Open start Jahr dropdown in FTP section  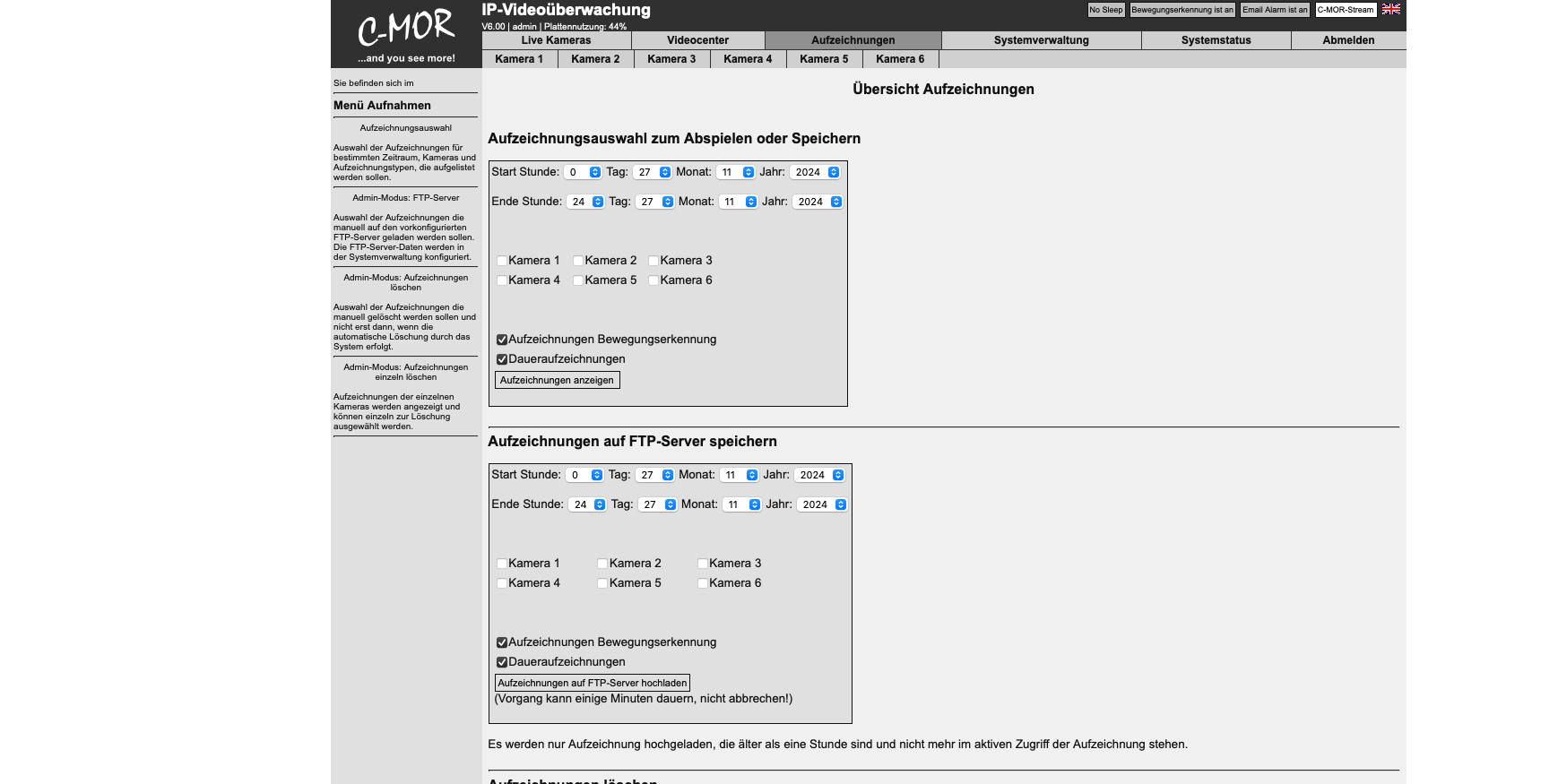pos(819,475)
